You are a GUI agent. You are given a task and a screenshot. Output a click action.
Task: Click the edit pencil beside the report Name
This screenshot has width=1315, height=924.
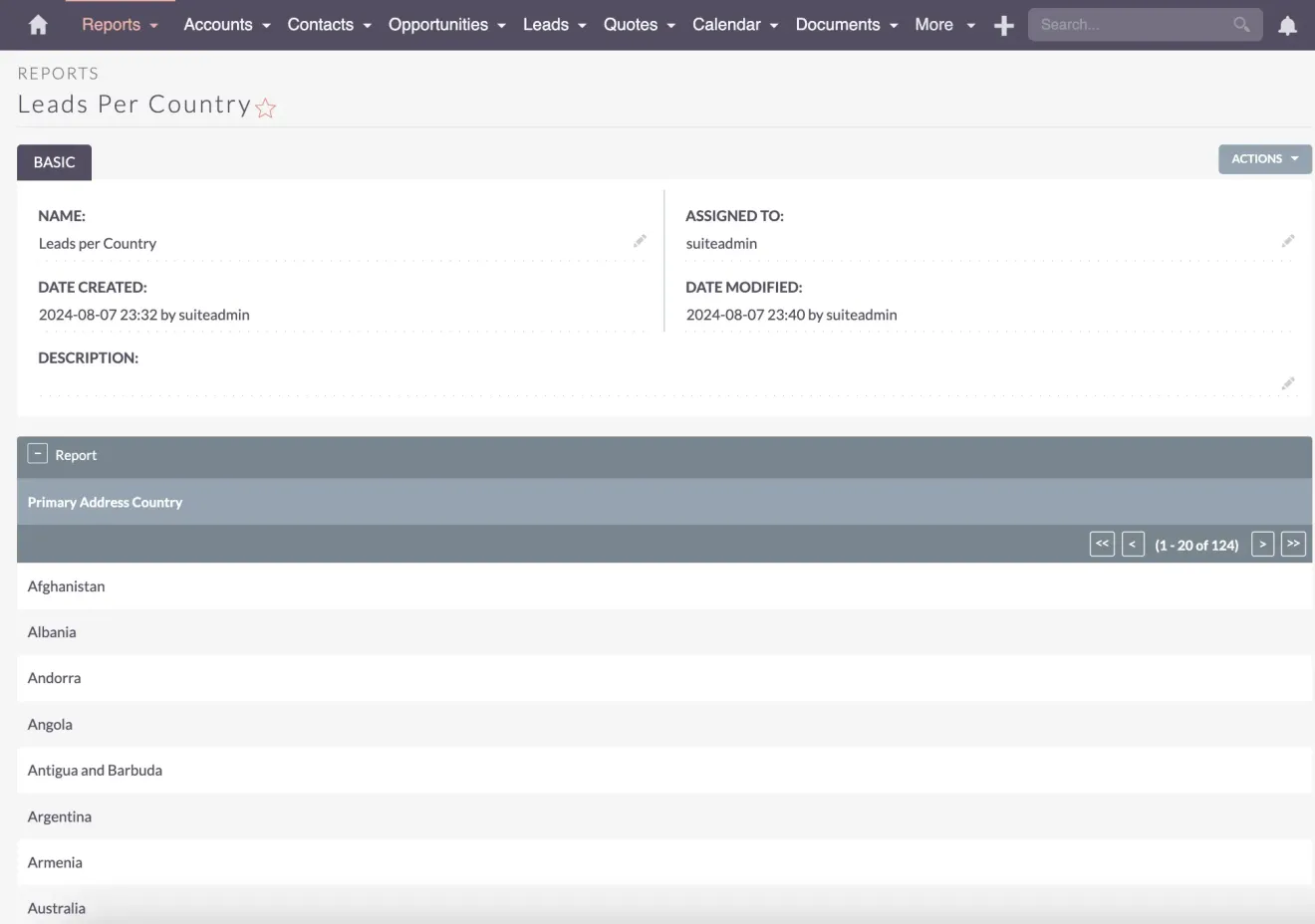pyautogui.click(x=640, y=240)
